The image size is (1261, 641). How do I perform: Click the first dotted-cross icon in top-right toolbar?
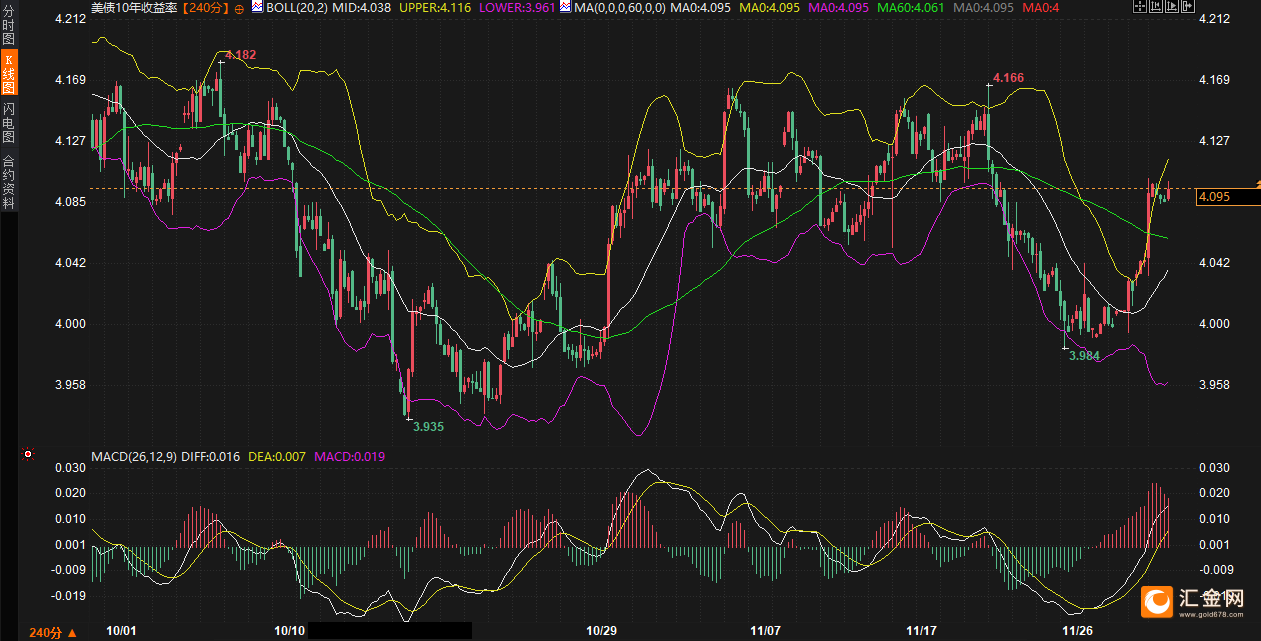tap(1142, 7)
